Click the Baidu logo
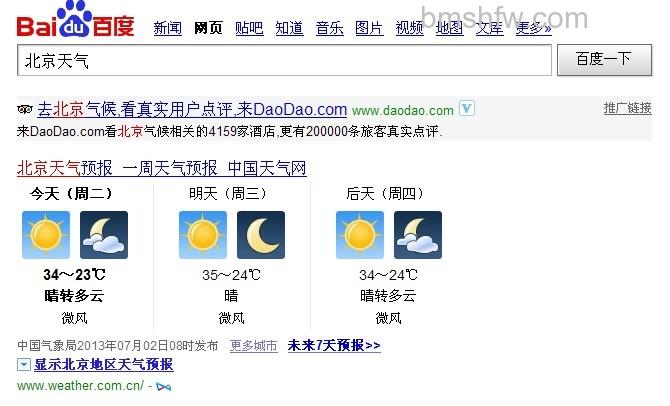This screenshot has height=406, width=670. [x=75, y=20]
